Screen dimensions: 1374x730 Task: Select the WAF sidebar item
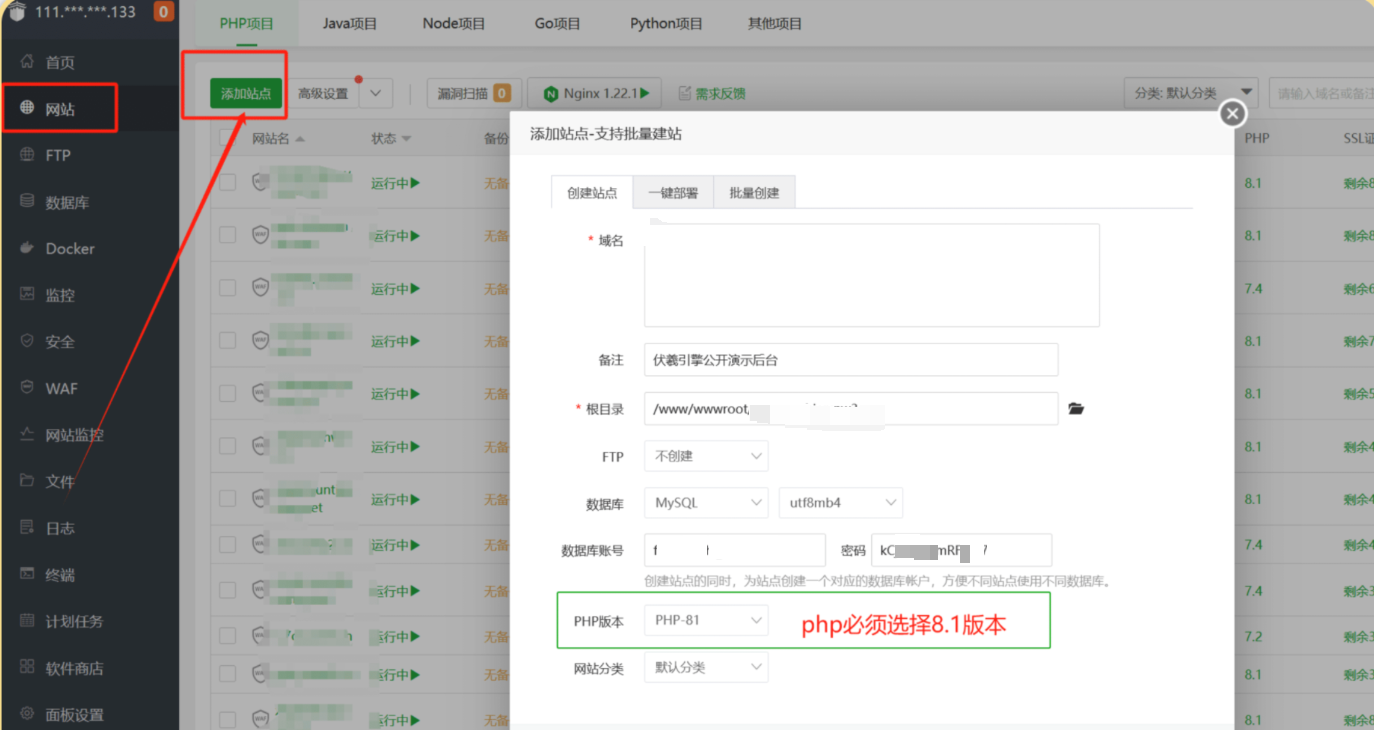58,387
